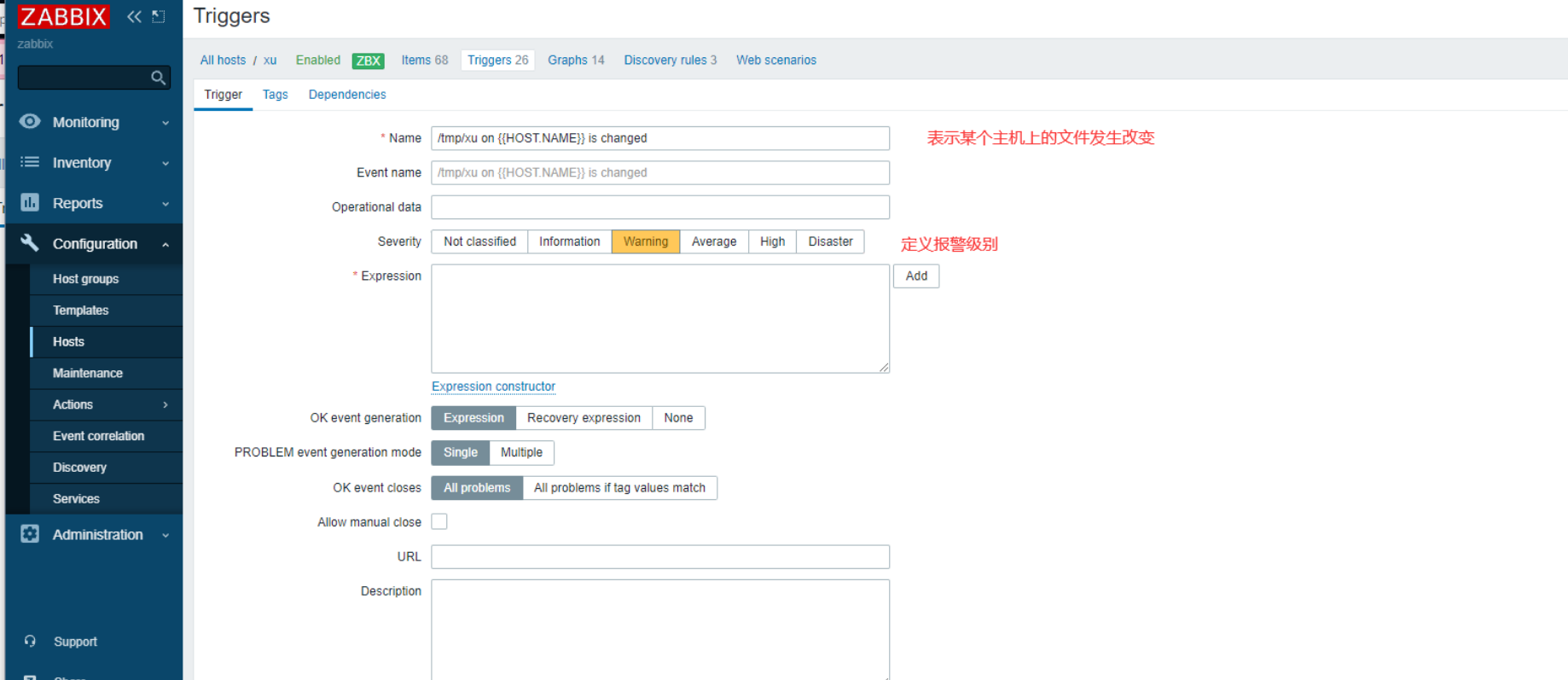Viewport: 1568px width, 680px height.
Task: Set severity to High
Action: point(773,241)
